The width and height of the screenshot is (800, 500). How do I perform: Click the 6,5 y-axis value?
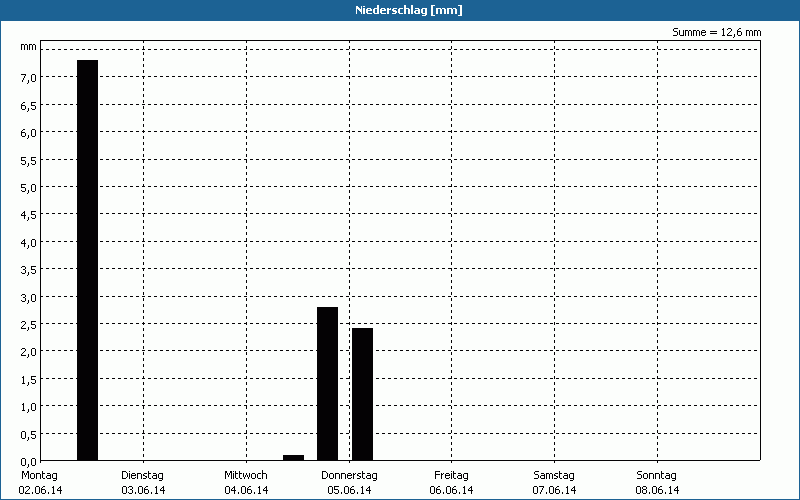coord(28,105)
